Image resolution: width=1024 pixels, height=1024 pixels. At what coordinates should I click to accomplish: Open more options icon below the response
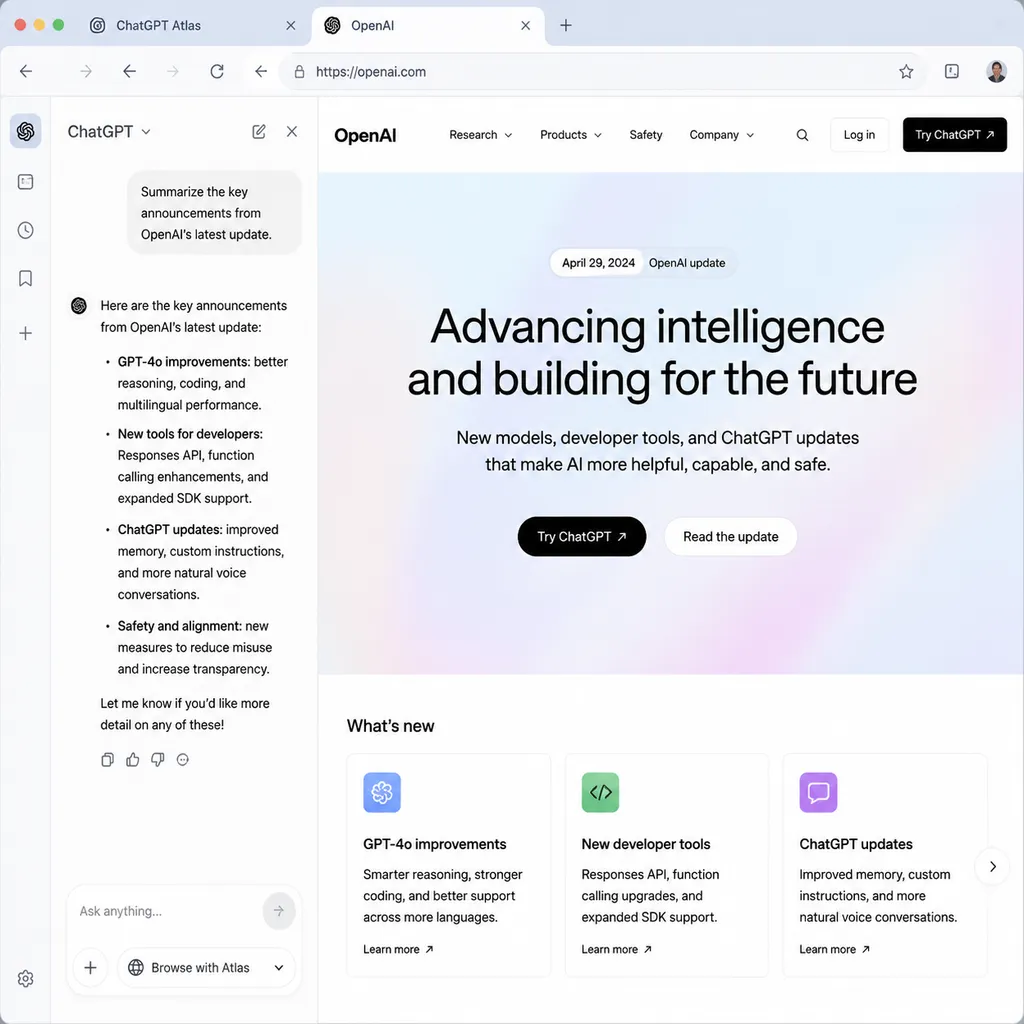click(183, 760)
